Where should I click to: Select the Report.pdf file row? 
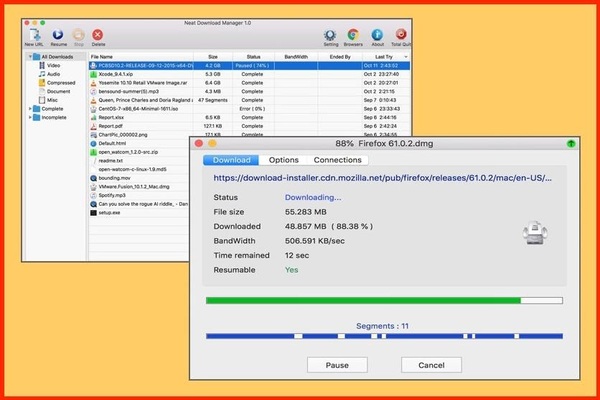(249, 126)
